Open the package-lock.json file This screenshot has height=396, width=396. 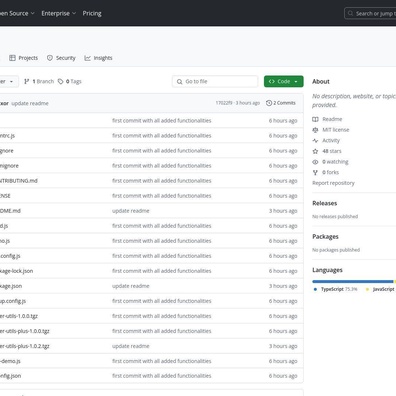[16, 271]
